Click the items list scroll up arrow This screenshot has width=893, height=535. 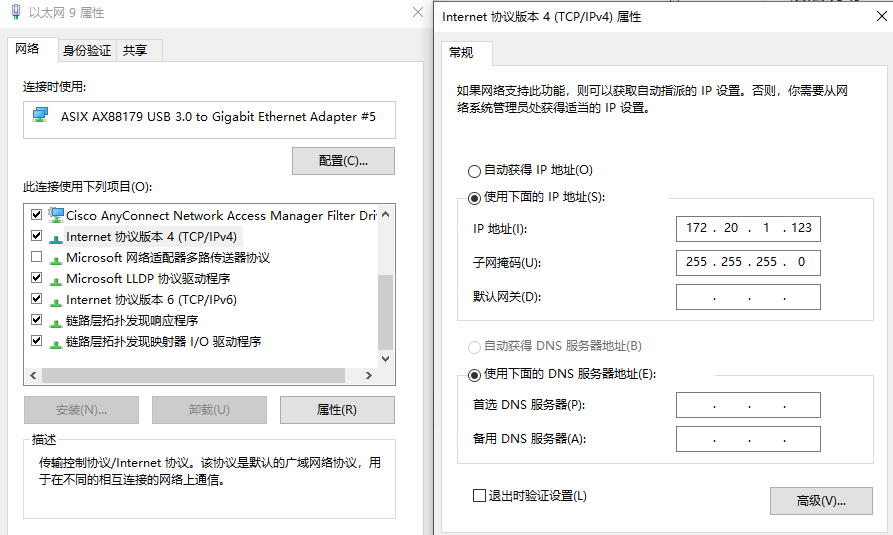pyautogui.click(x=386, y=214)
